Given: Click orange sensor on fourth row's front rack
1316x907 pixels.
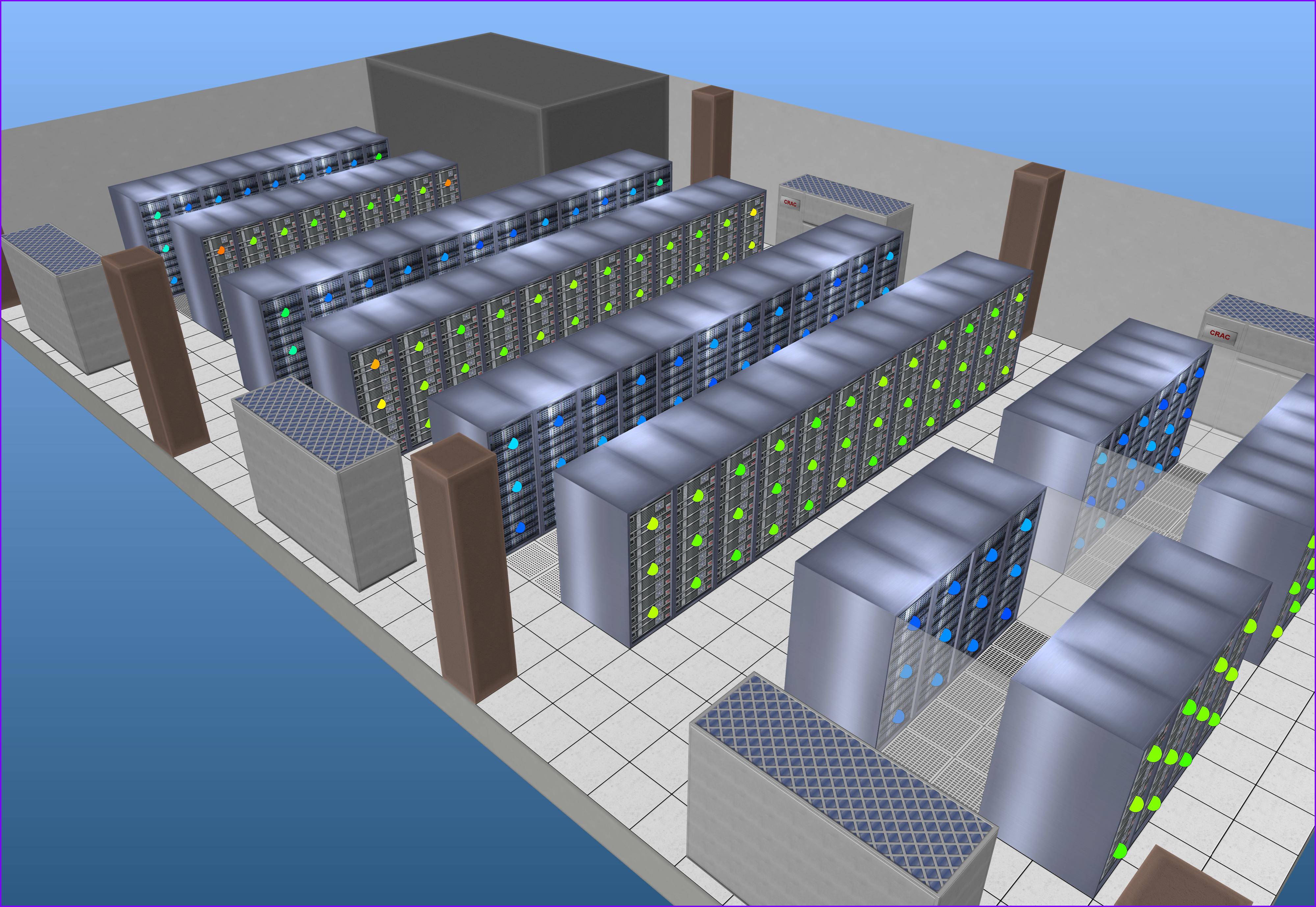Looking at the screenshot, I should [375, 364].
